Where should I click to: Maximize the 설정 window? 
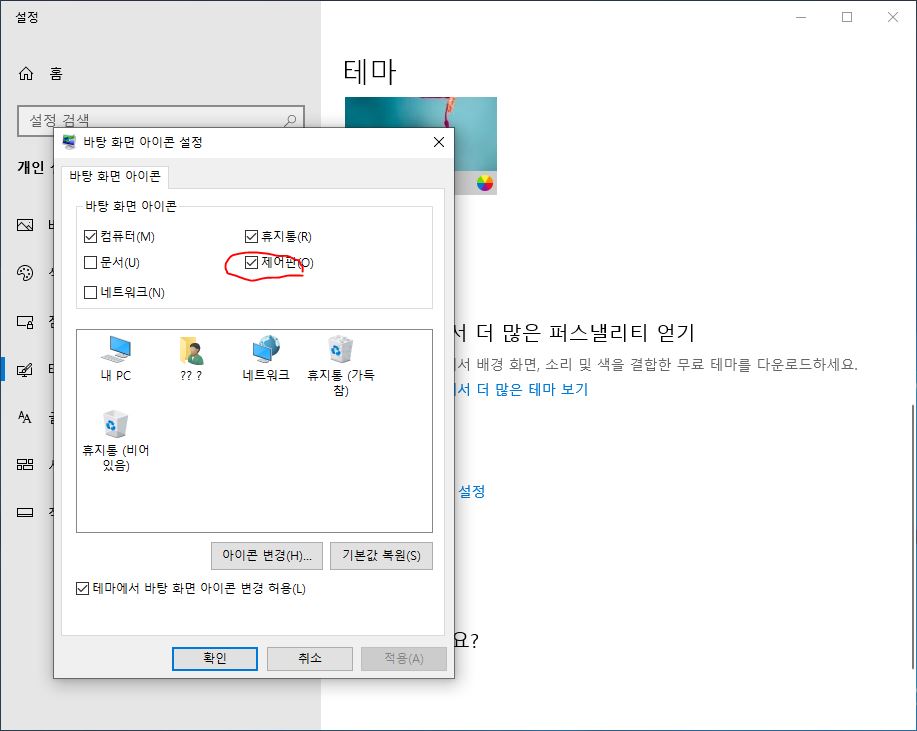coord(847,17)
